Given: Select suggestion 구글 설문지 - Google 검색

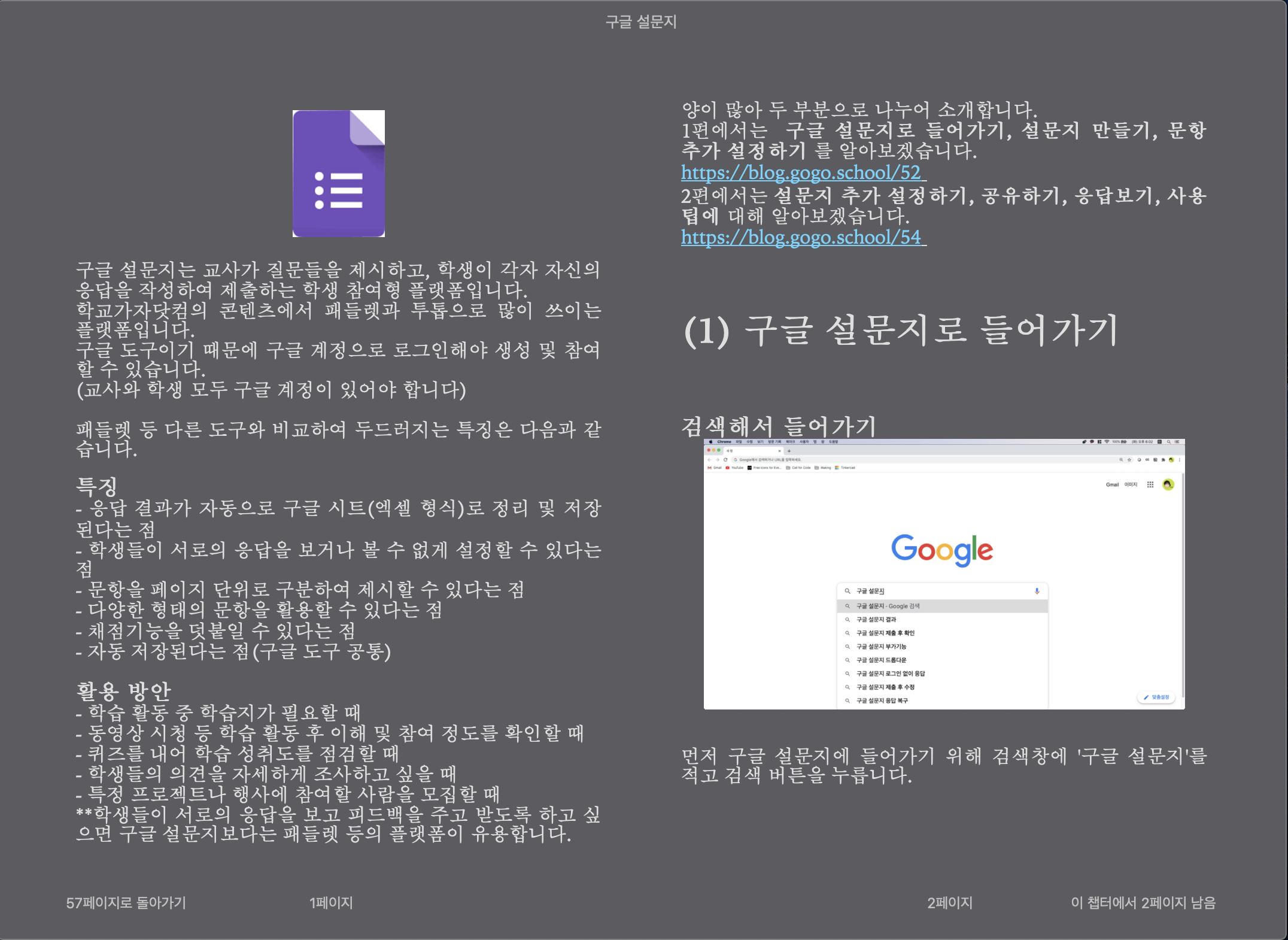Looking at the screenshot, I should click(x=888, y=606).
